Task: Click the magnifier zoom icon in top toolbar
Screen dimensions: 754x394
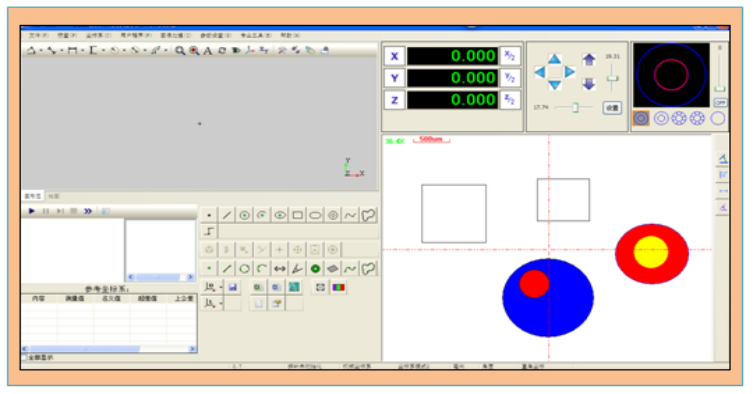Action: pos(179,51)
